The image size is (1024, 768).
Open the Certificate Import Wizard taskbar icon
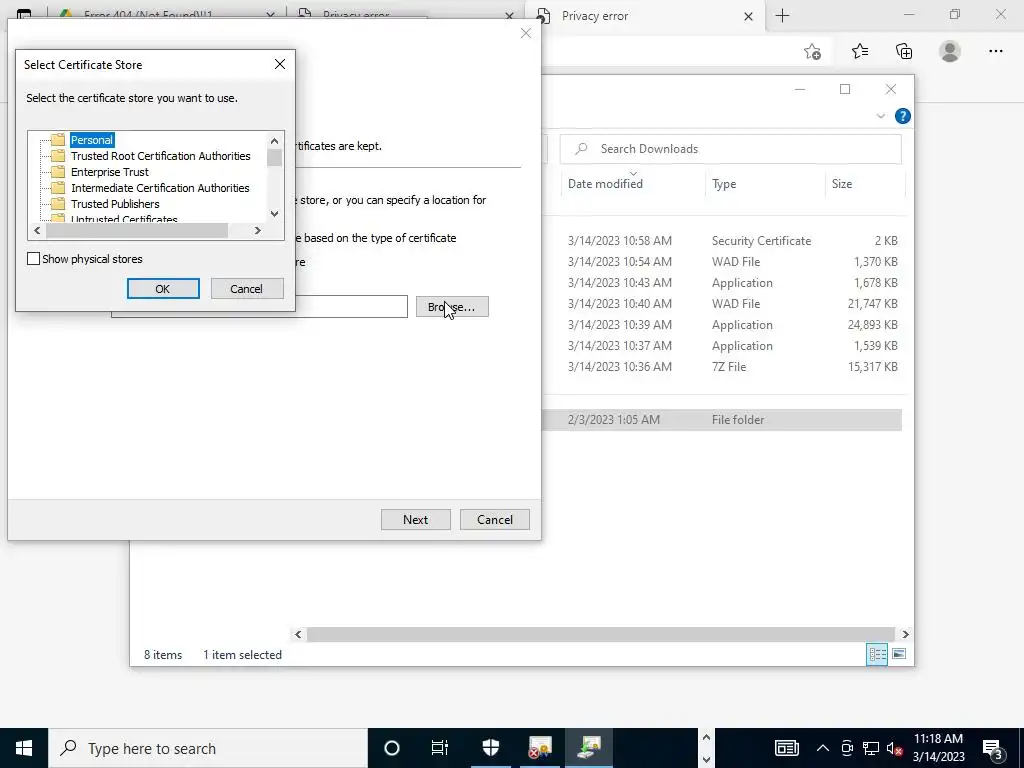pyautogui.click(x=589, y=748)
